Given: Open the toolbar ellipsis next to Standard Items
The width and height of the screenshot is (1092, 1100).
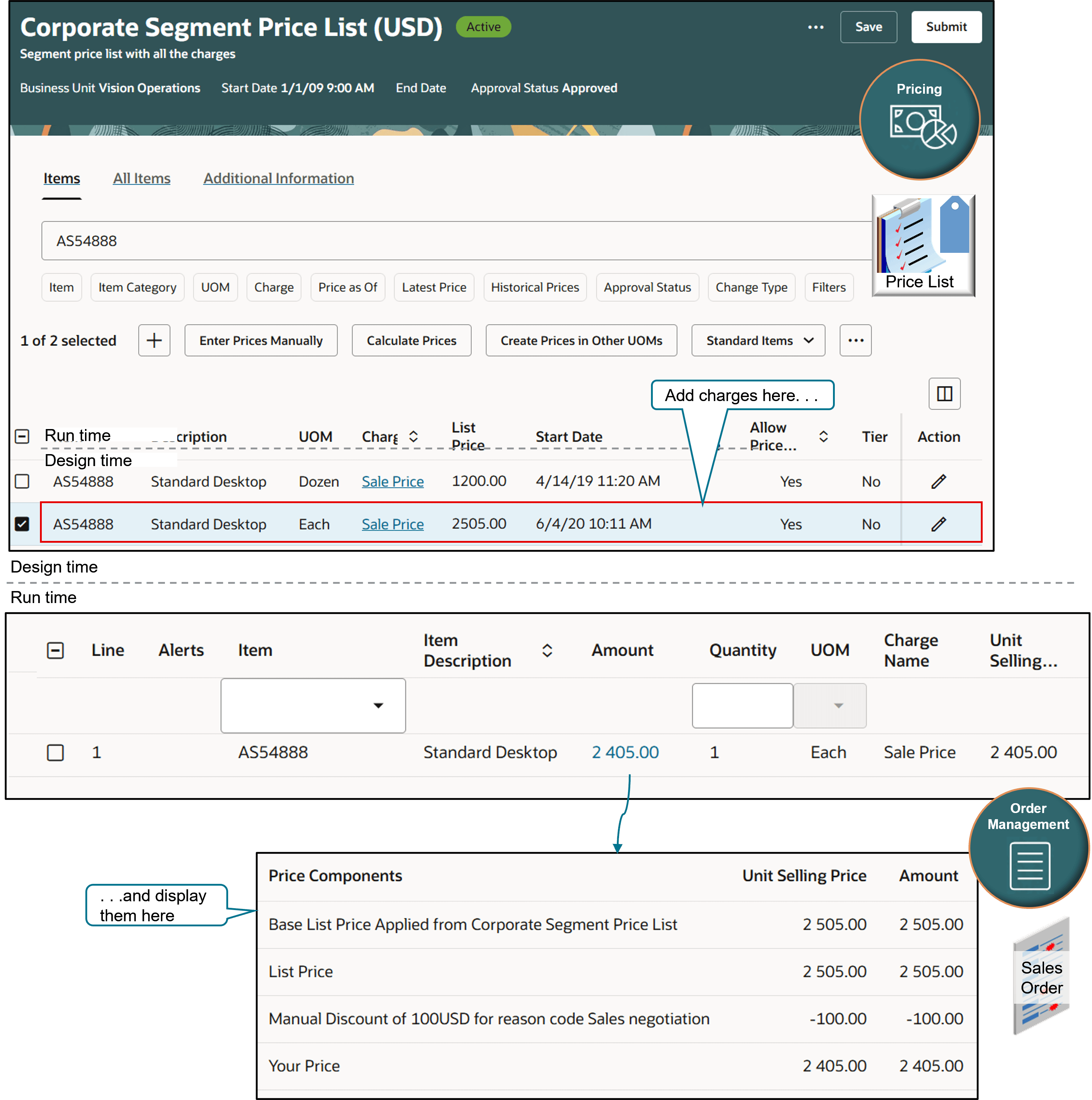Looking at the screenshot, I should tap(855, 340).
